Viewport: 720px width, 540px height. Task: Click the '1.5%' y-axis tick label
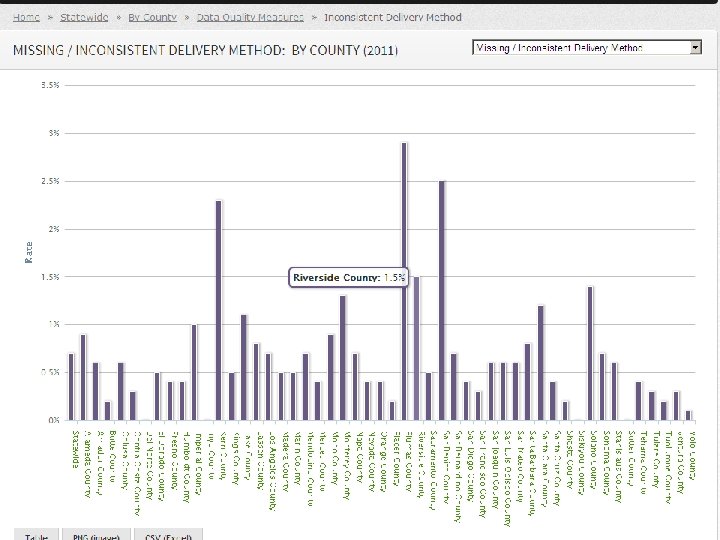[x=50, y=277]
